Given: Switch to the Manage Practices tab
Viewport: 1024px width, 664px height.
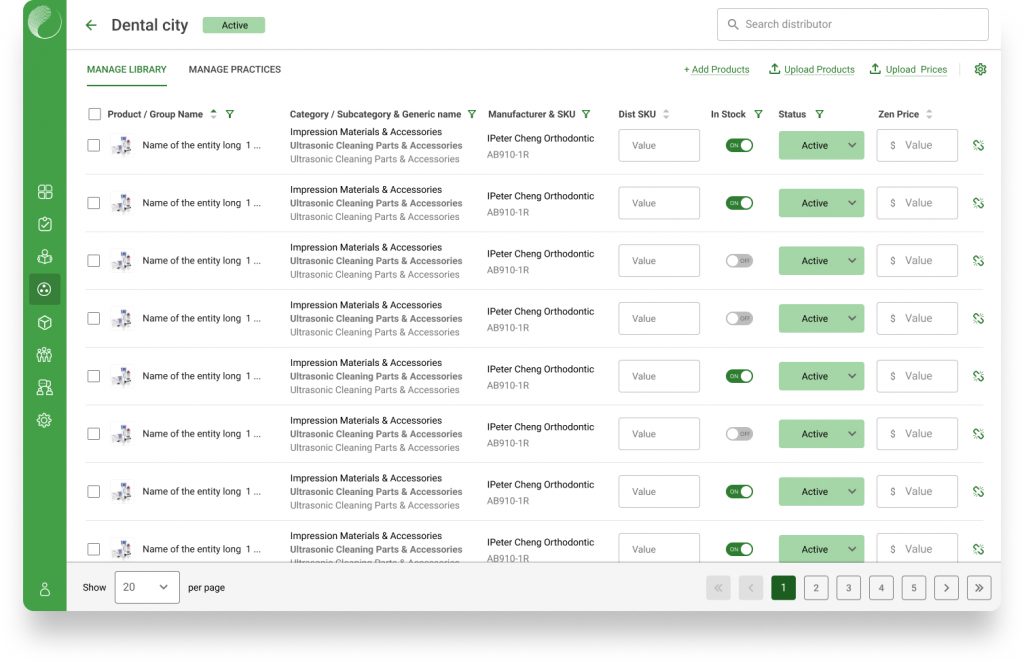Looking at the screenshot, I should 234,69.
